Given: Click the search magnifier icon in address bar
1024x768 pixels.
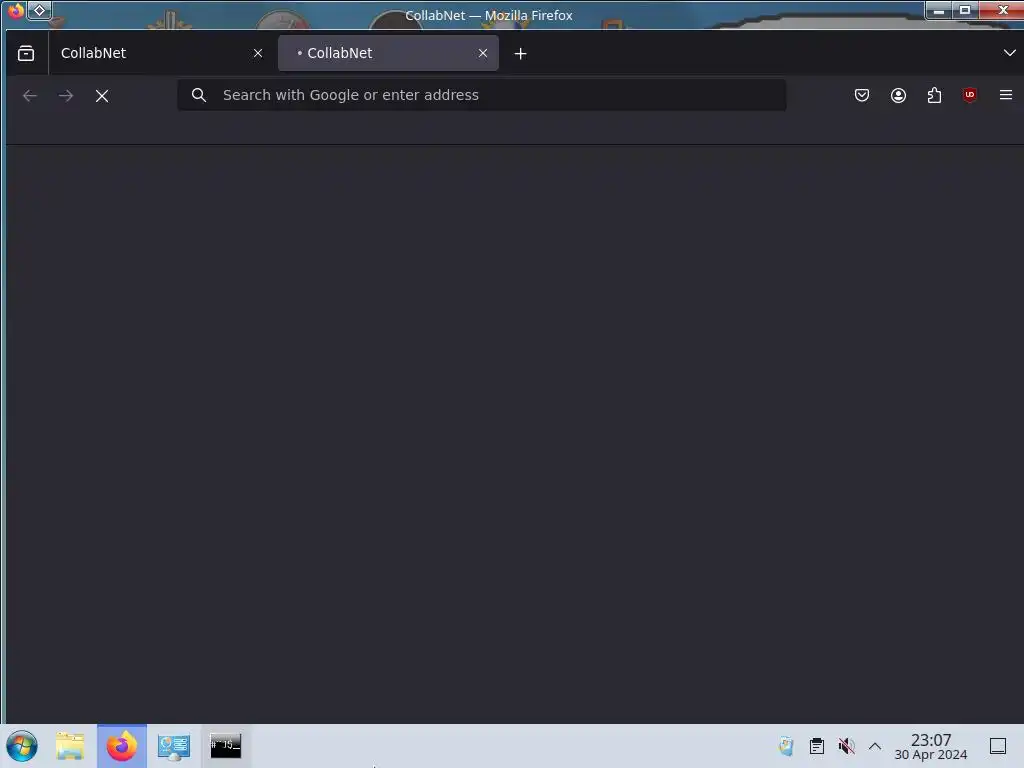Looking at the screenshot, I should click(x=199, y=95).
